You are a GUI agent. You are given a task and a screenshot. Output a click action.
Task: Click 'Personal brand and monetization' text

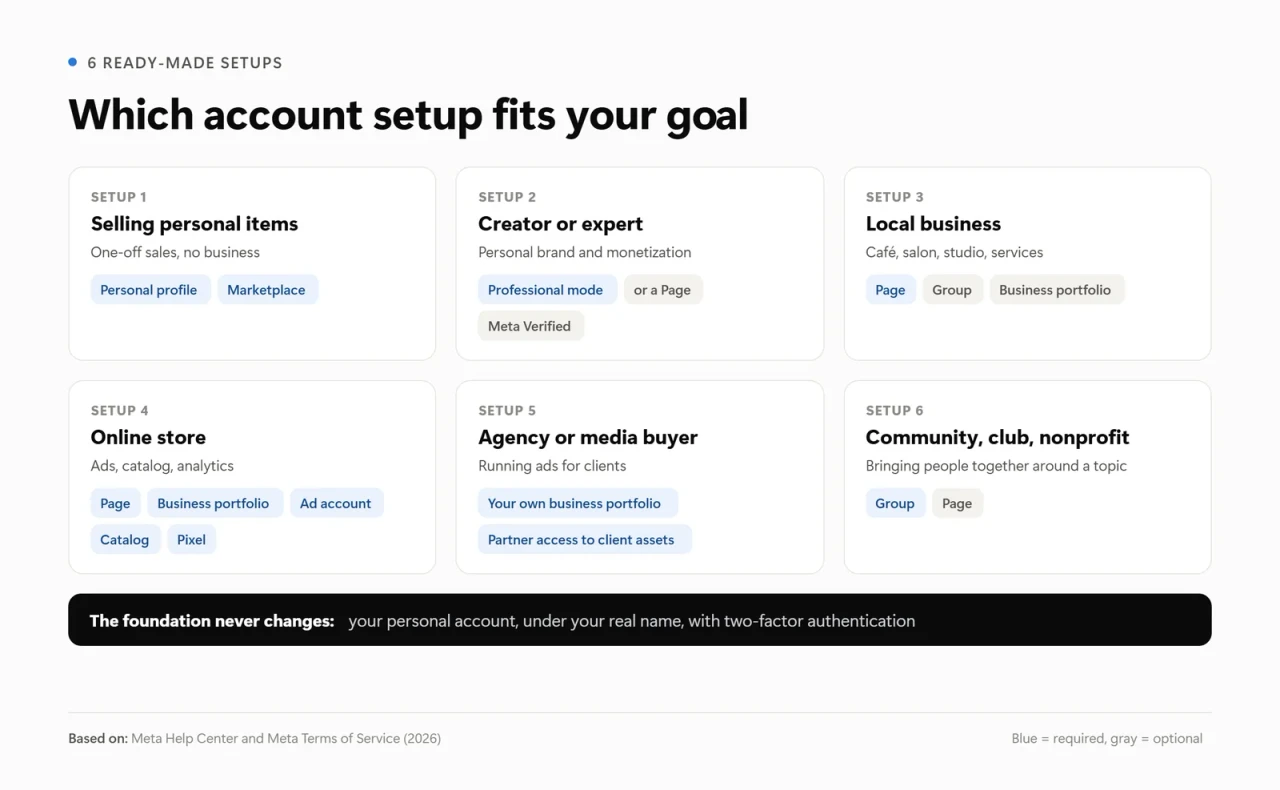click(x=585, y=252)
